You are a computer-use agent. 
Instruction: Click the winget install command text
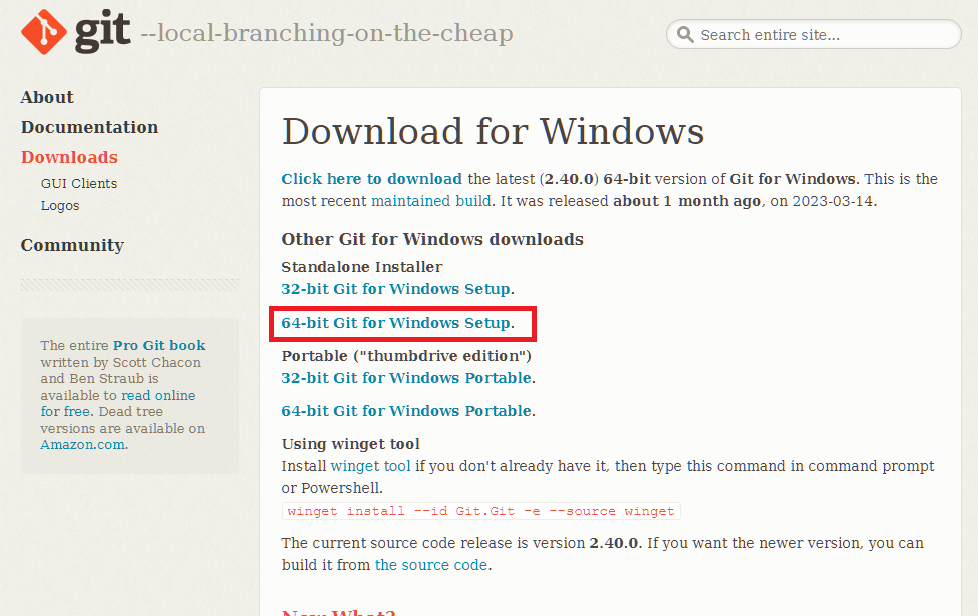[x=481, y=511]
